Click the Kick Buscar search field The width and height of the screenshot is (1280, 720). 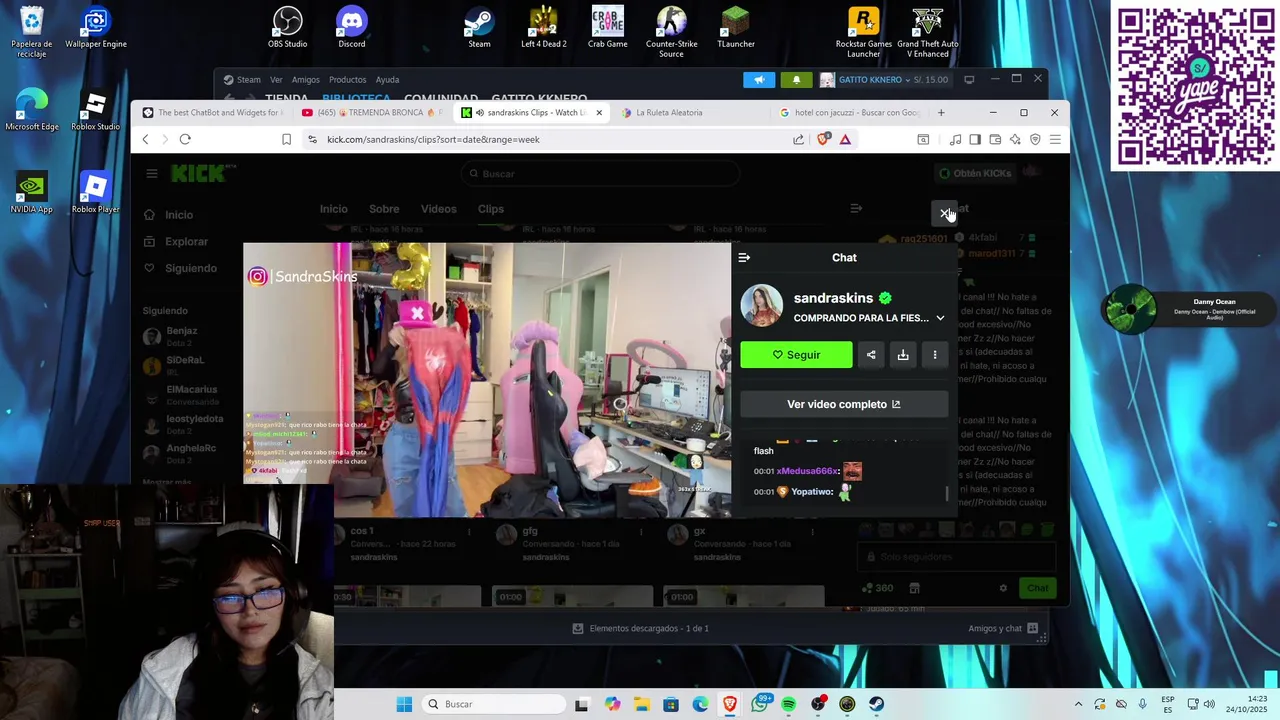pyautogui.click(x=600, y=174)
